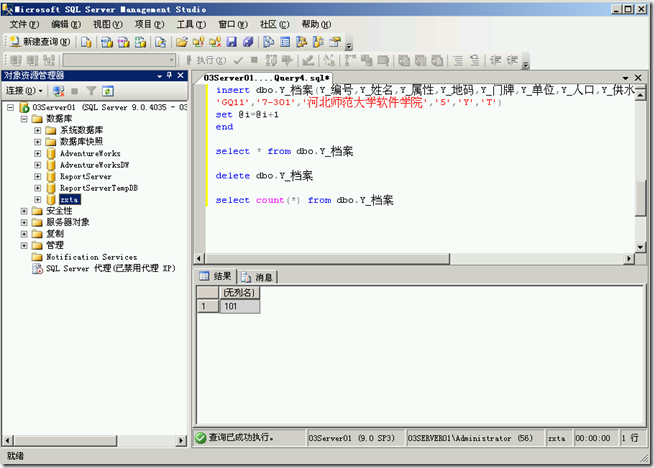Viewport: 654px width, 468px height.
Task: Click the Open File folder icon
Action: pos(181,42)
